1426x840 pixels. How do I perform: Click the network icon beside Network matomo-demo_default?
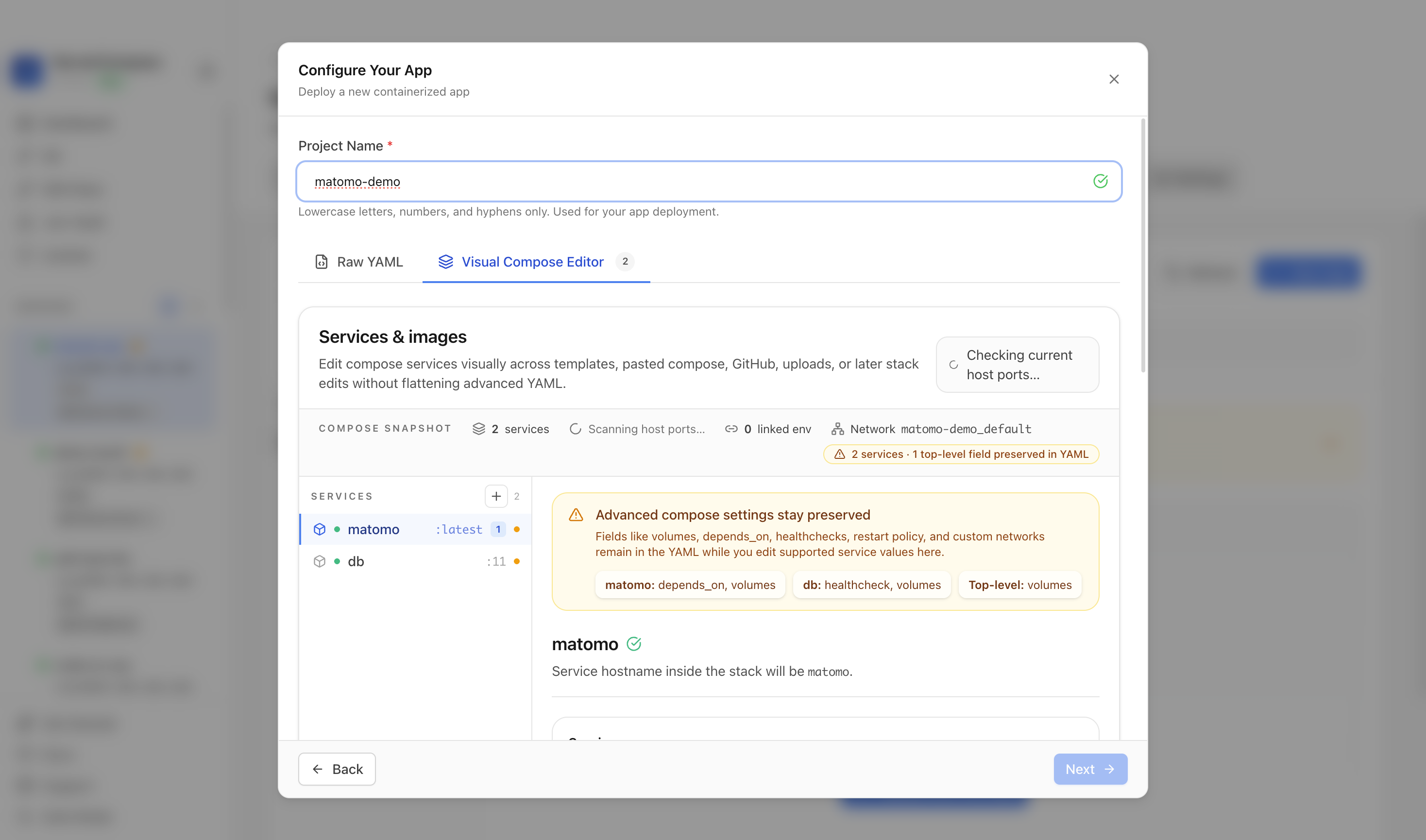(837, 428)
